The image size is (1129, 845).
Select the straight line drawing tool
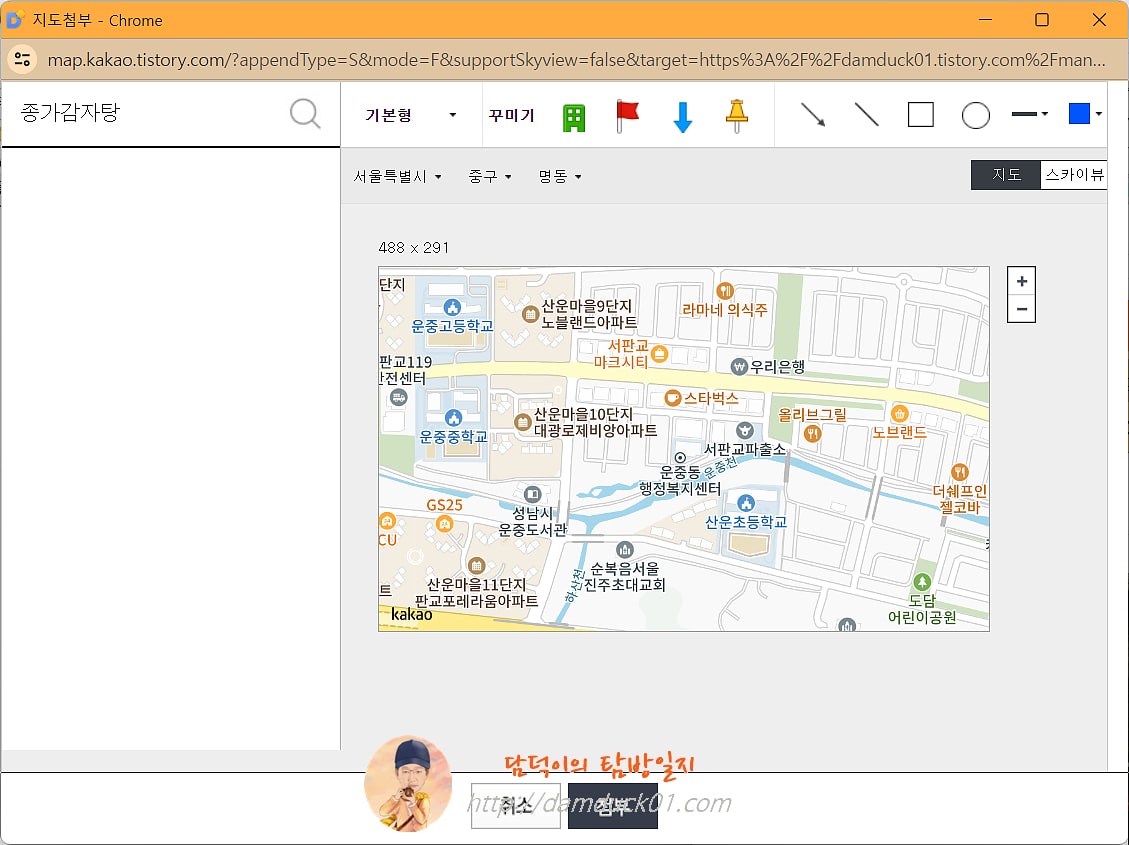[866, 114]
